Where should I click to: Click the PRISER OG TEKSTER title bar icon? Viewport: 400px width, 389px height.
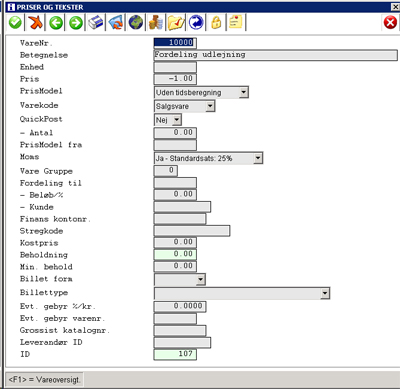point(11,7)
